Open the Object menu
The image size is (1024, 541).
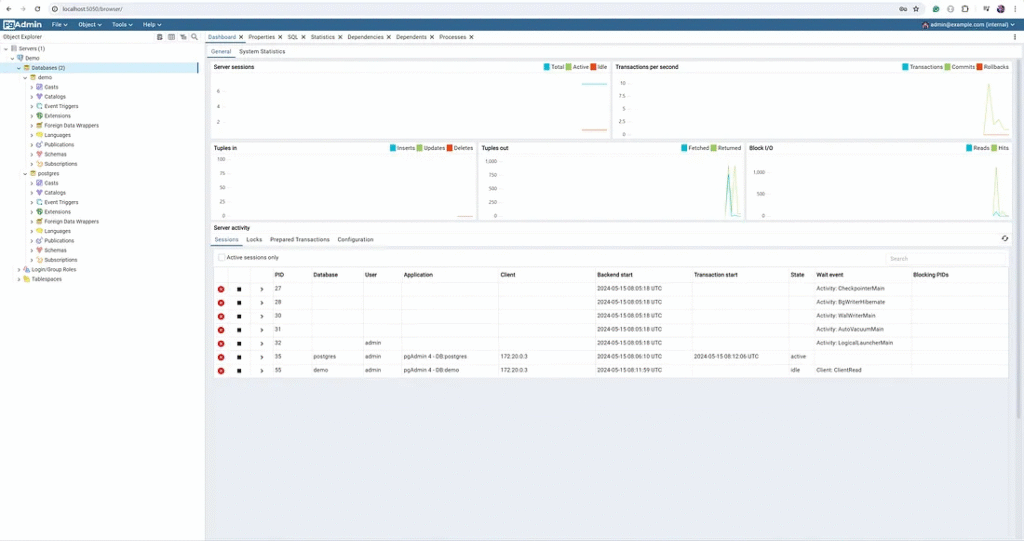pyautogui.click(x=89, y=25)
